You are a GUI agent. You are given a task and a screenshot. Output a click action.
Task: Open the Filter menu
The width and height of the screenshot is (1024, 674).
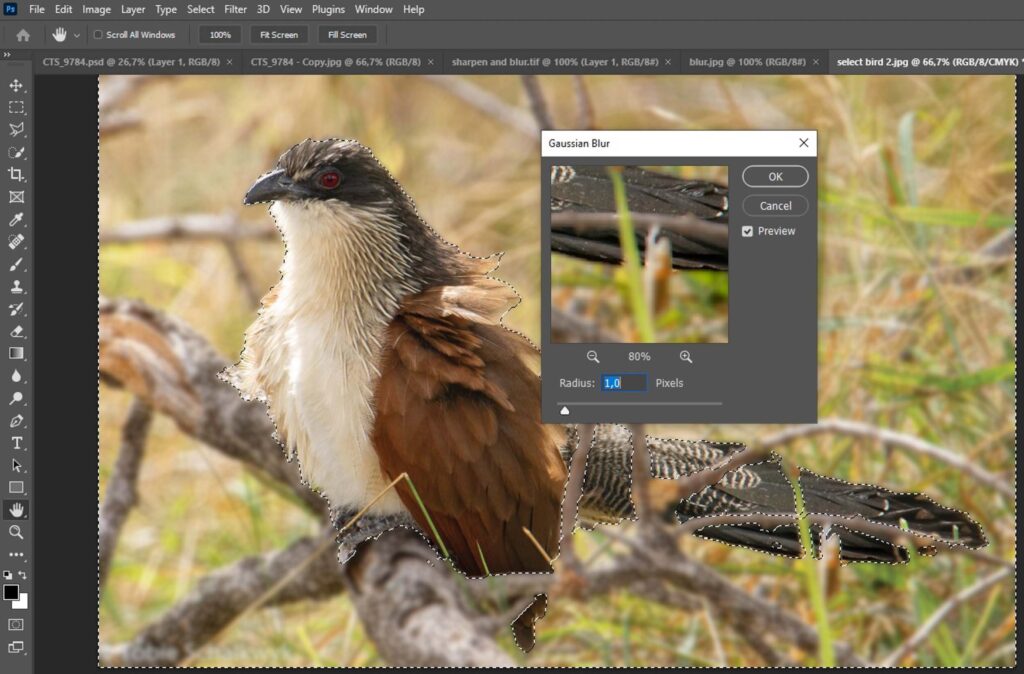pos(235,9)
